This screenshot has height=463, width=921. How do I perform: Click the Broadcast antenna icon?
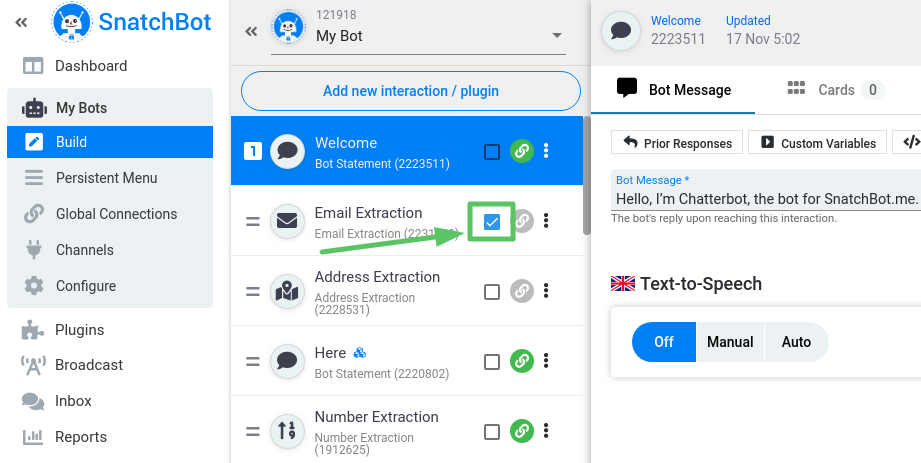click(x=33, y=365)
